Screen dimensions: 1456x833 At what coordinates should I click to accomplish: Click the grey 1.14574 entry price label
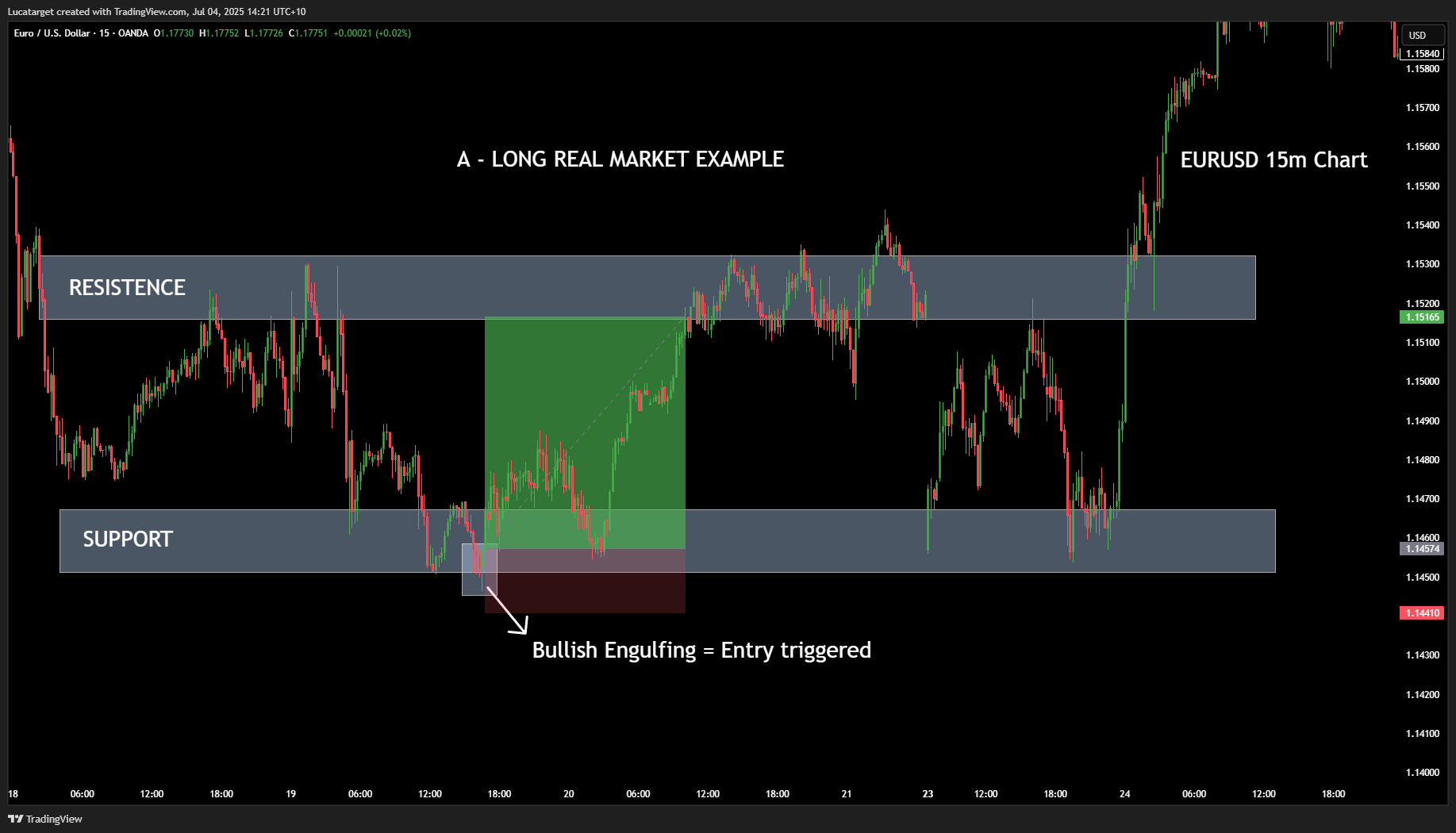pos(1421,549)
